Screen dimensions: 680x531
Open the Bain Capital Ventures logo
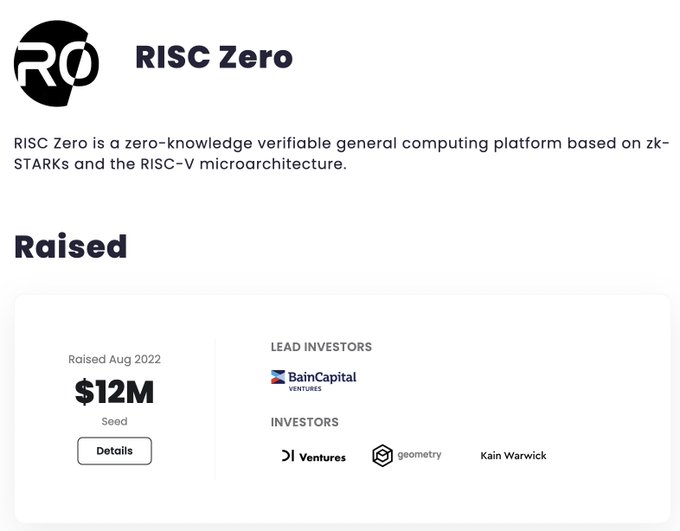pos(314,380)
